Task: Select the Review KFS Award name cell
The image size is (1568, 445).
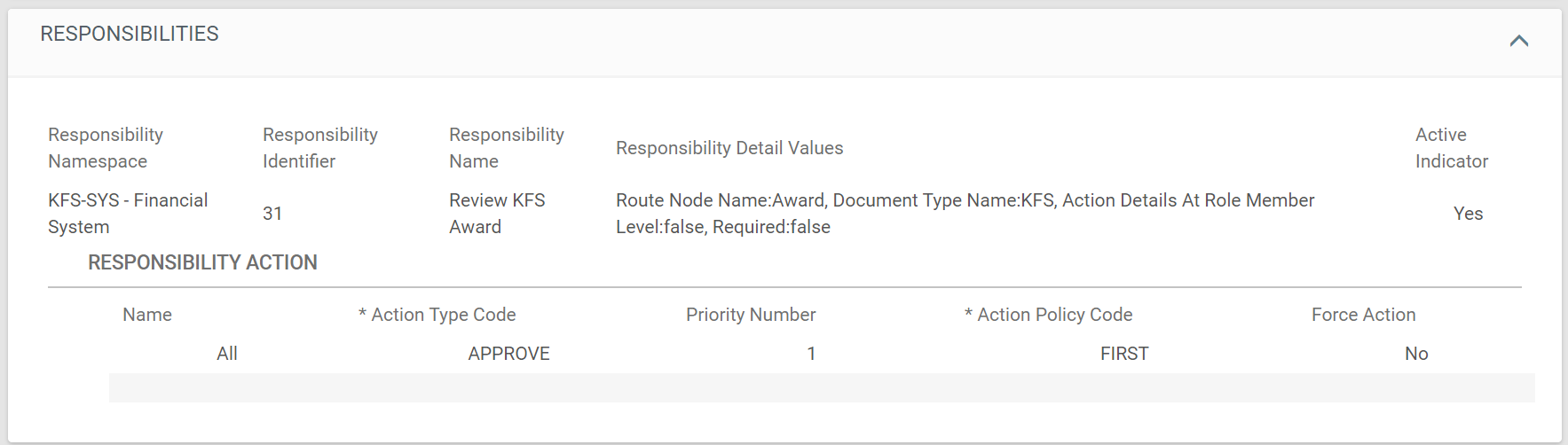Action: coord(497,214)
